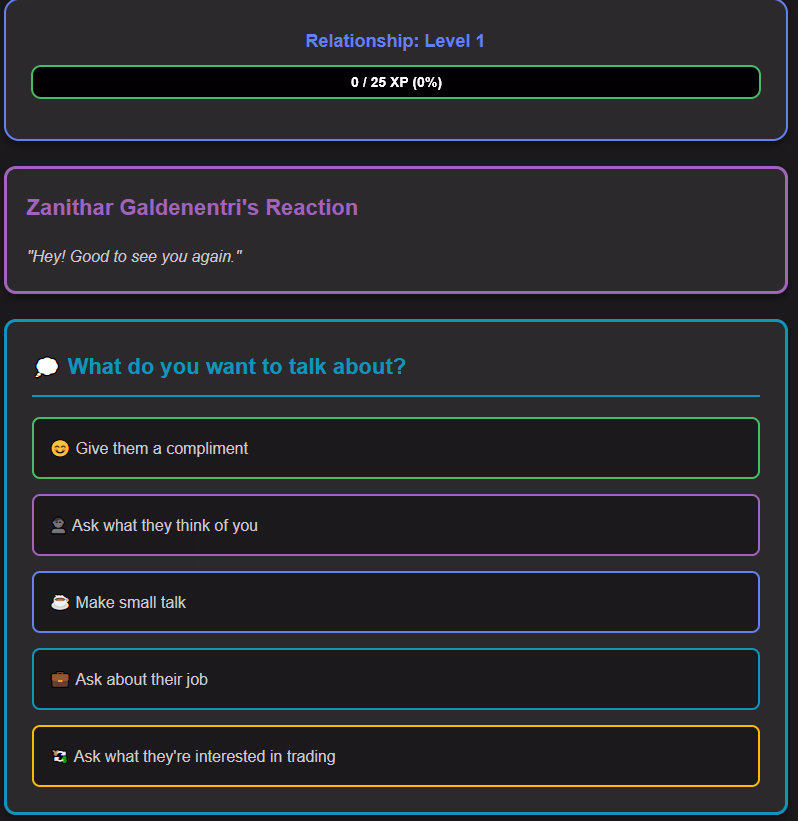Click the smiley face emoji icon
Screen dimensions: 798x821
click(x=60, y=448)
